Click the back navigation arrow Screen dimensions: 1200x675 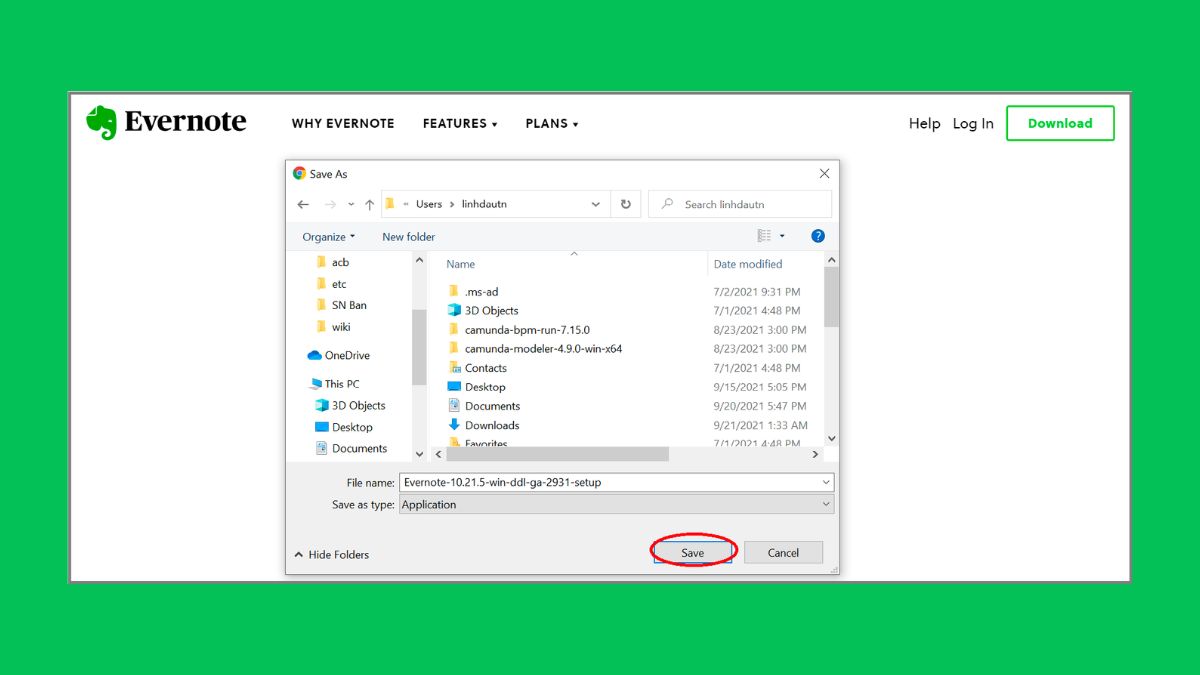pos(303,204)
